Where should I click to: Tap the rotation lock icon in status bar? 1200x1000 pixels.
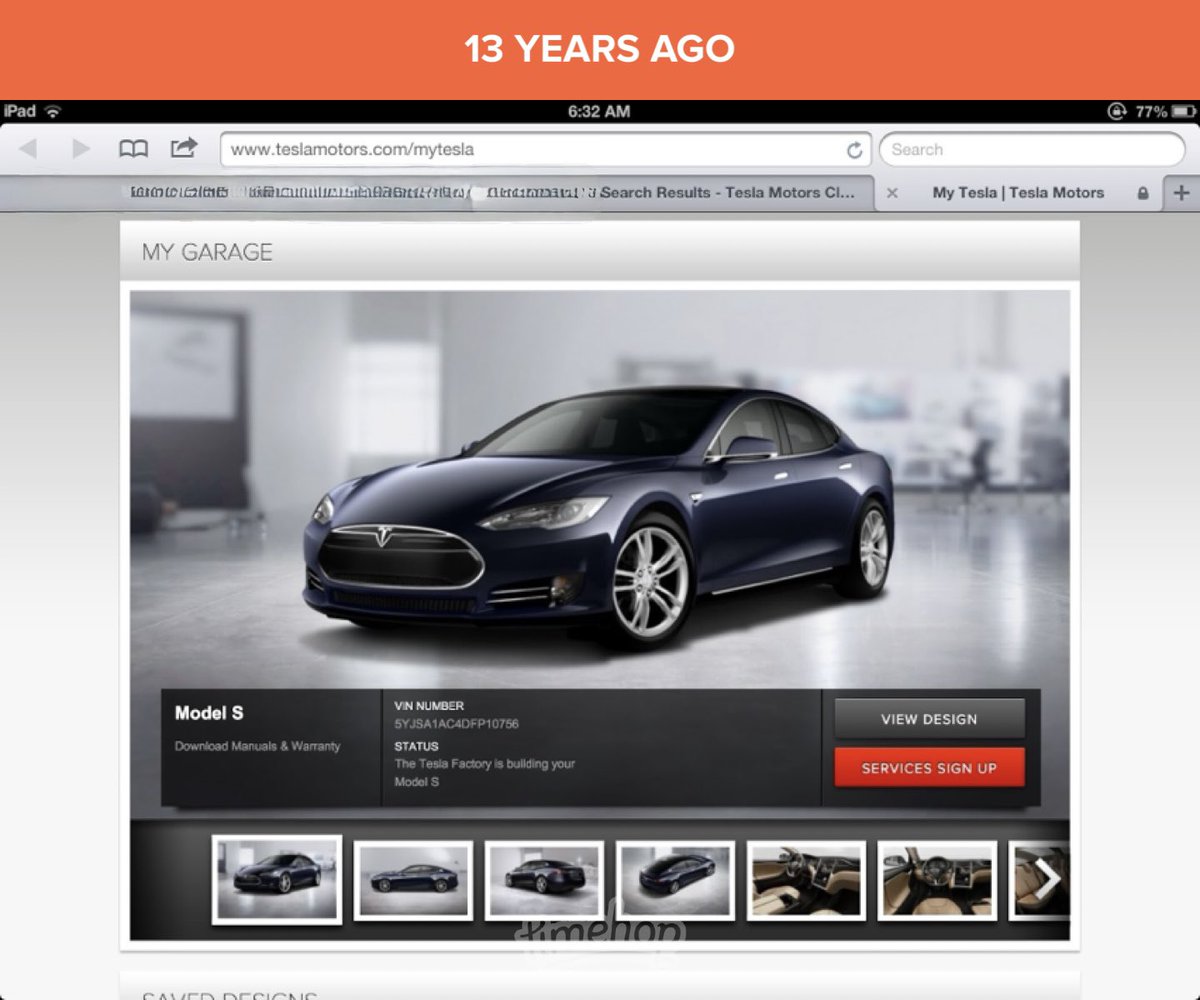1117,111
